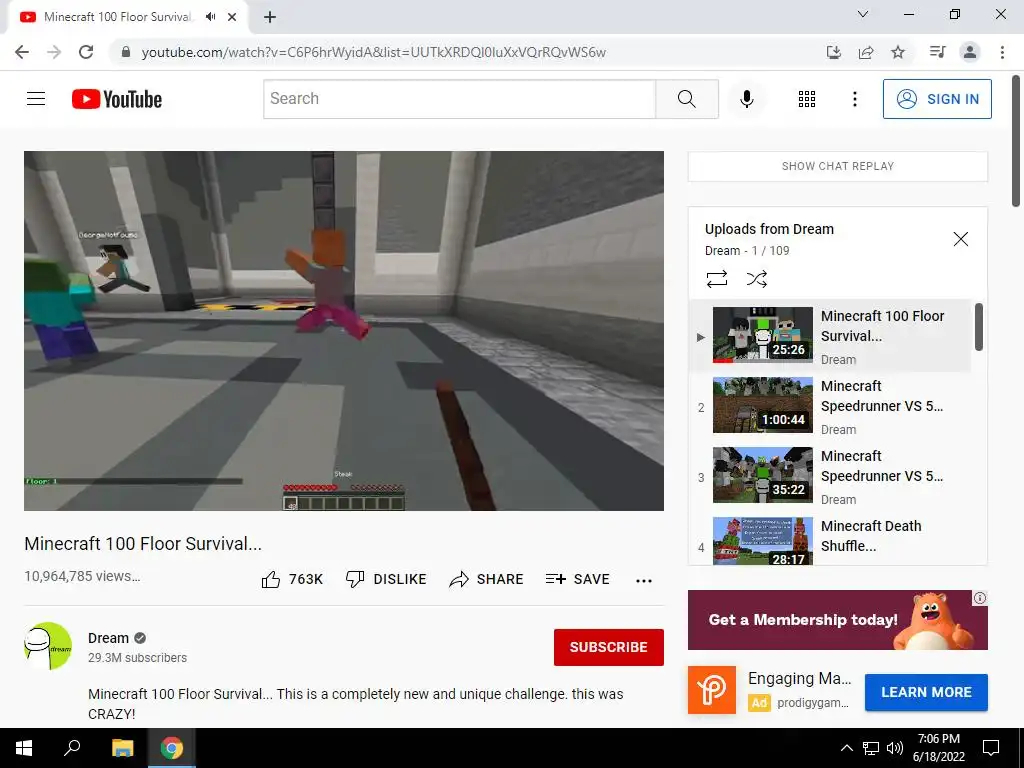Select the Minecraft 100 Floor Survival browser tab

coord(127,17)
